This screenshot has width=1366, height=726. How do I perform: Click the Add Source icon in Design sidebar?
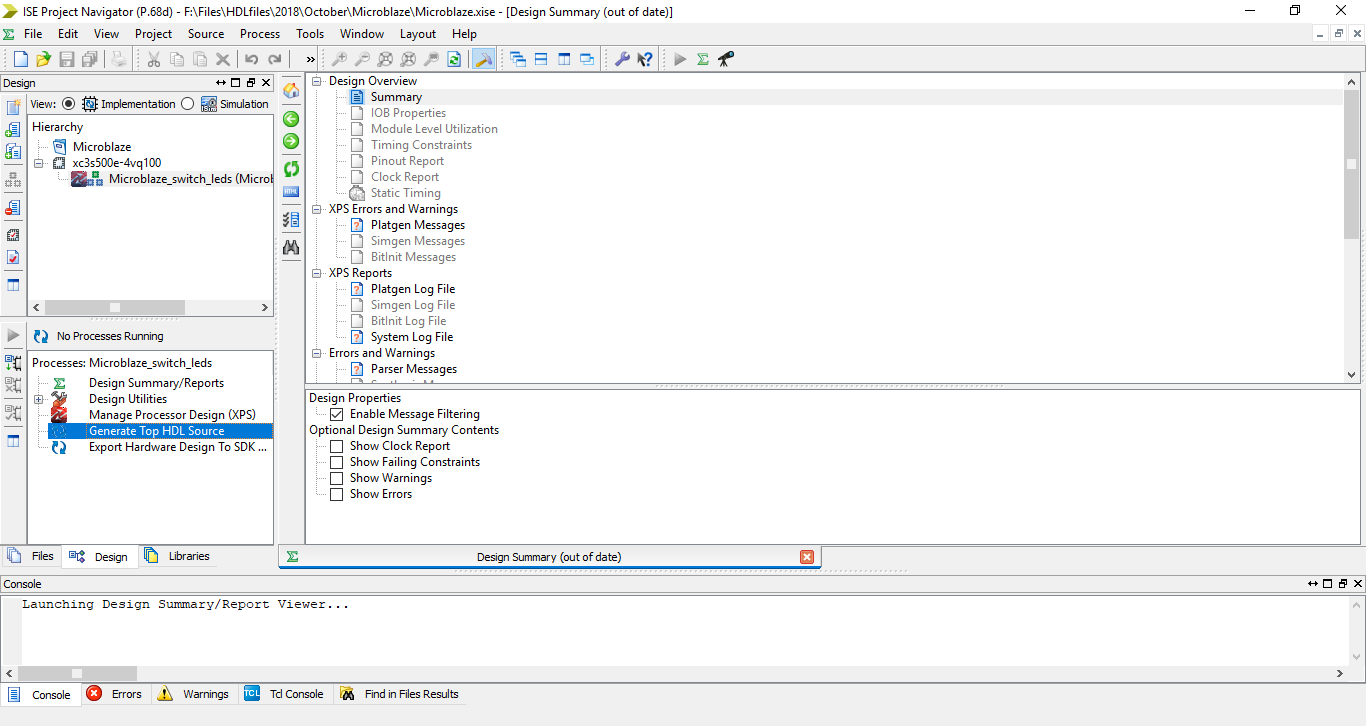(13, 129)
